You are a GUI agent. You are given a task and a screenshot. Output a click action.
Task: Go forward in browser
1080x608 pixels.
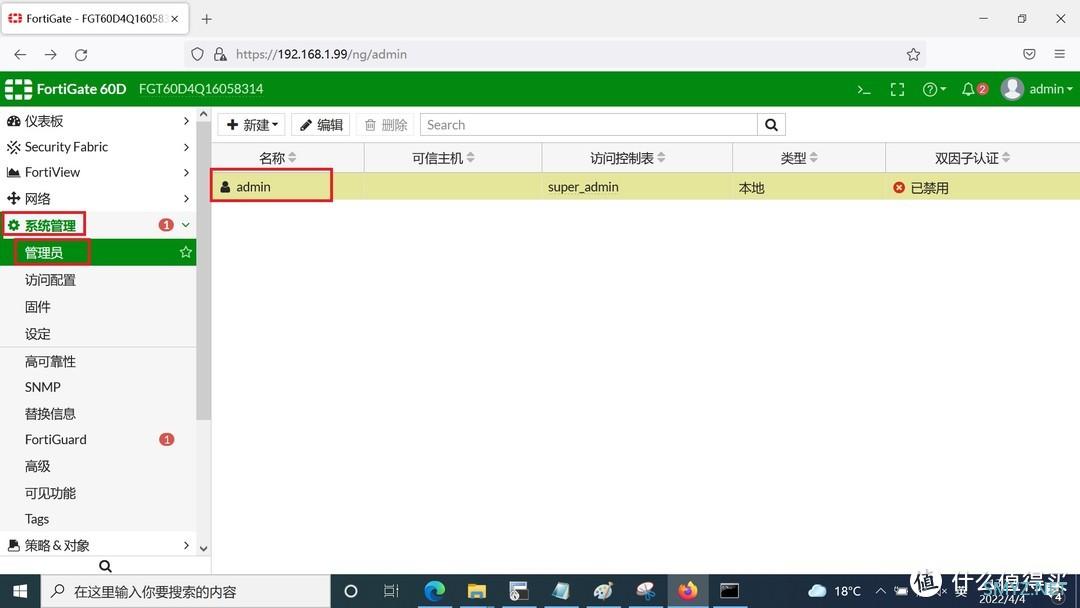50,54
